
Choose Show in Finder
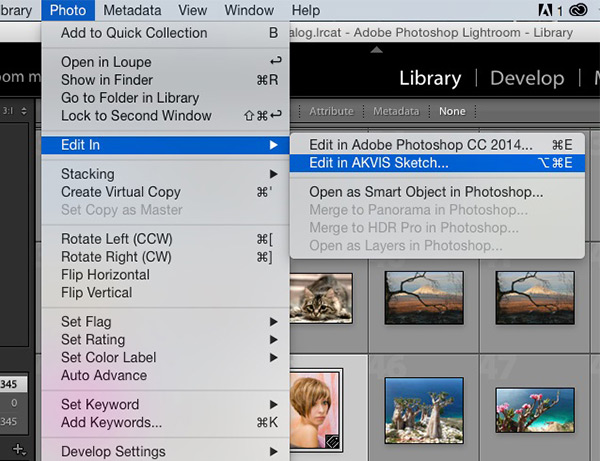point(165,80)
